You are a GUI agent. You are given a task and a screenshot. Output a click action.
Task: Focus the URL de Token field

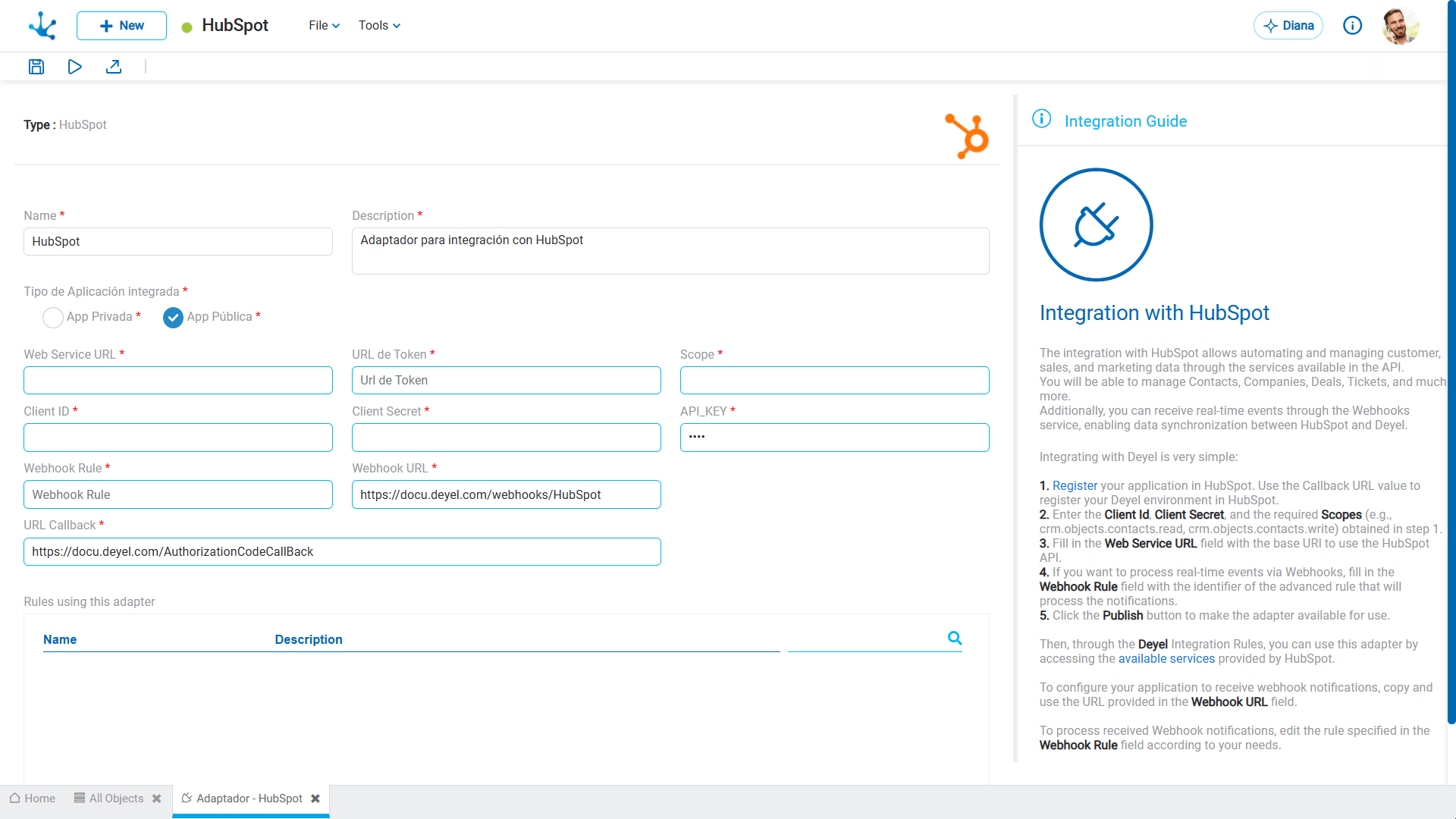pyautogui.click(x=507, y=381)
